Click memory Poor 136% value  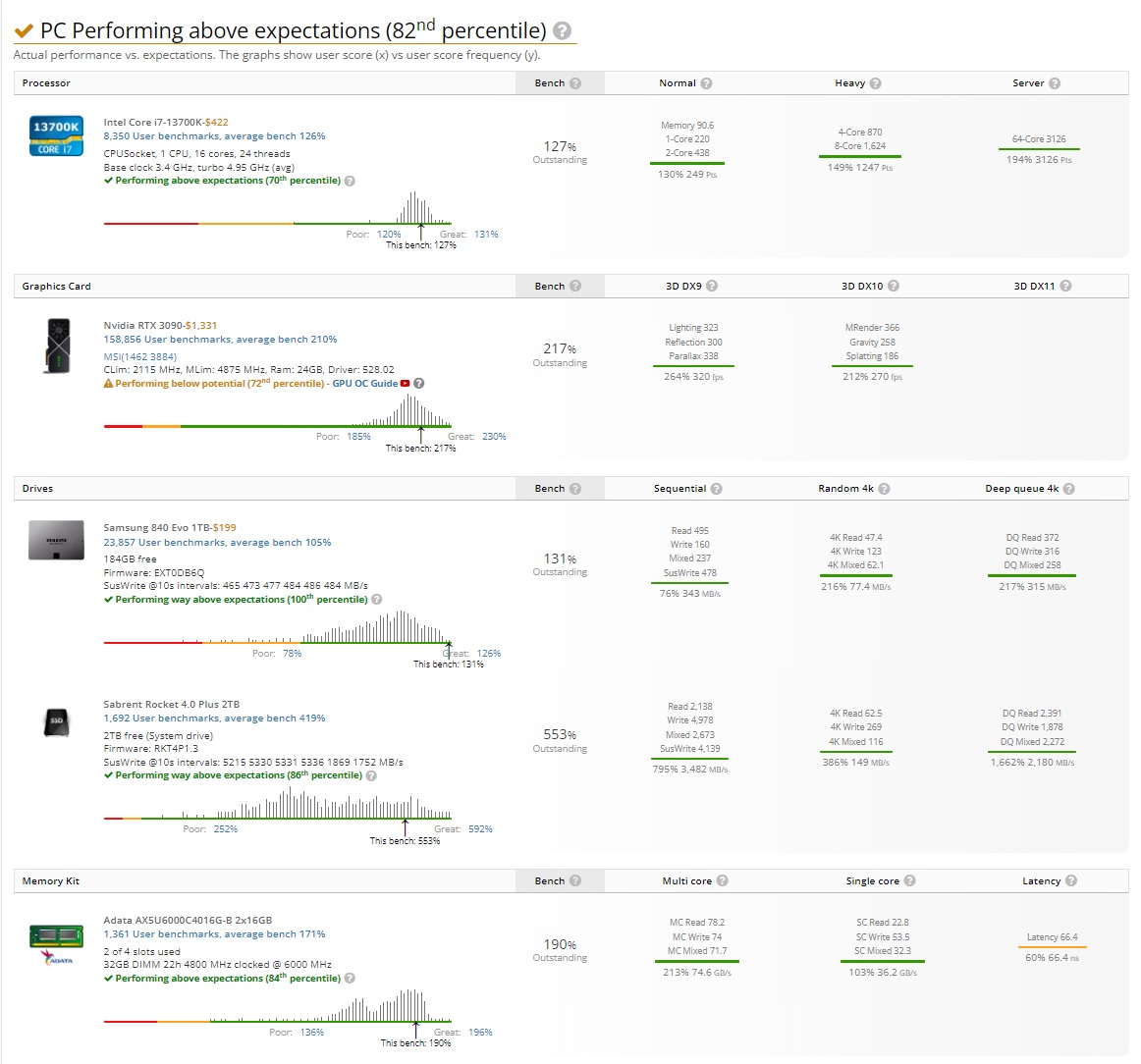312,1032
